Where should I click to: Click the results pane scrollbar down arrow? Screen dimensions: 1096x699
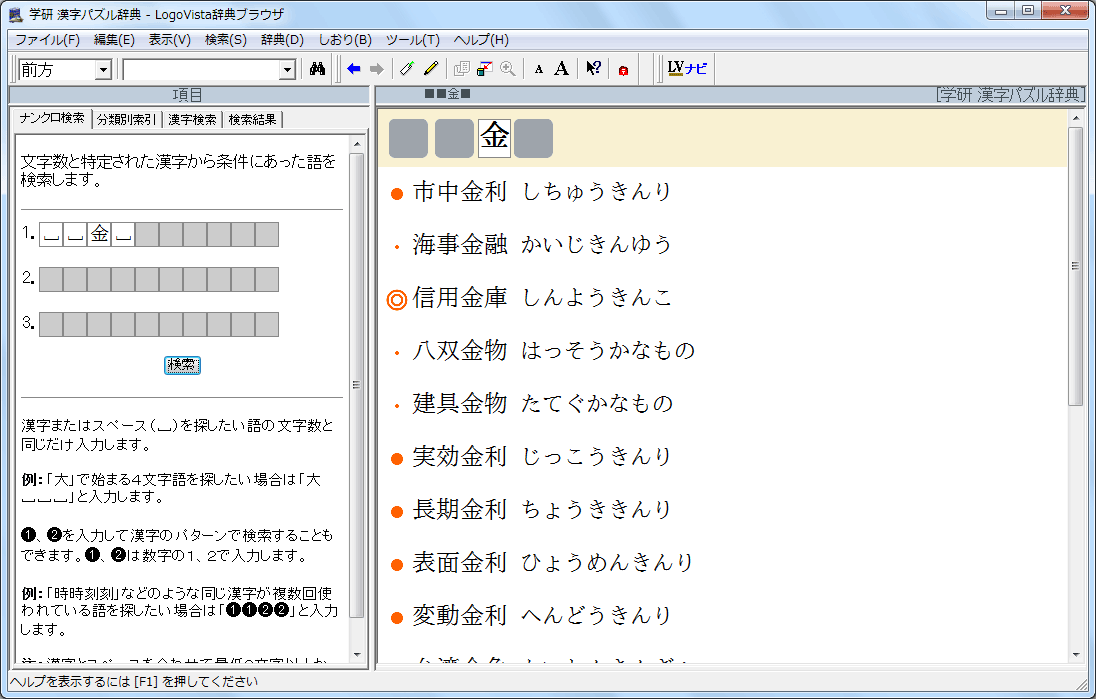1075,655
